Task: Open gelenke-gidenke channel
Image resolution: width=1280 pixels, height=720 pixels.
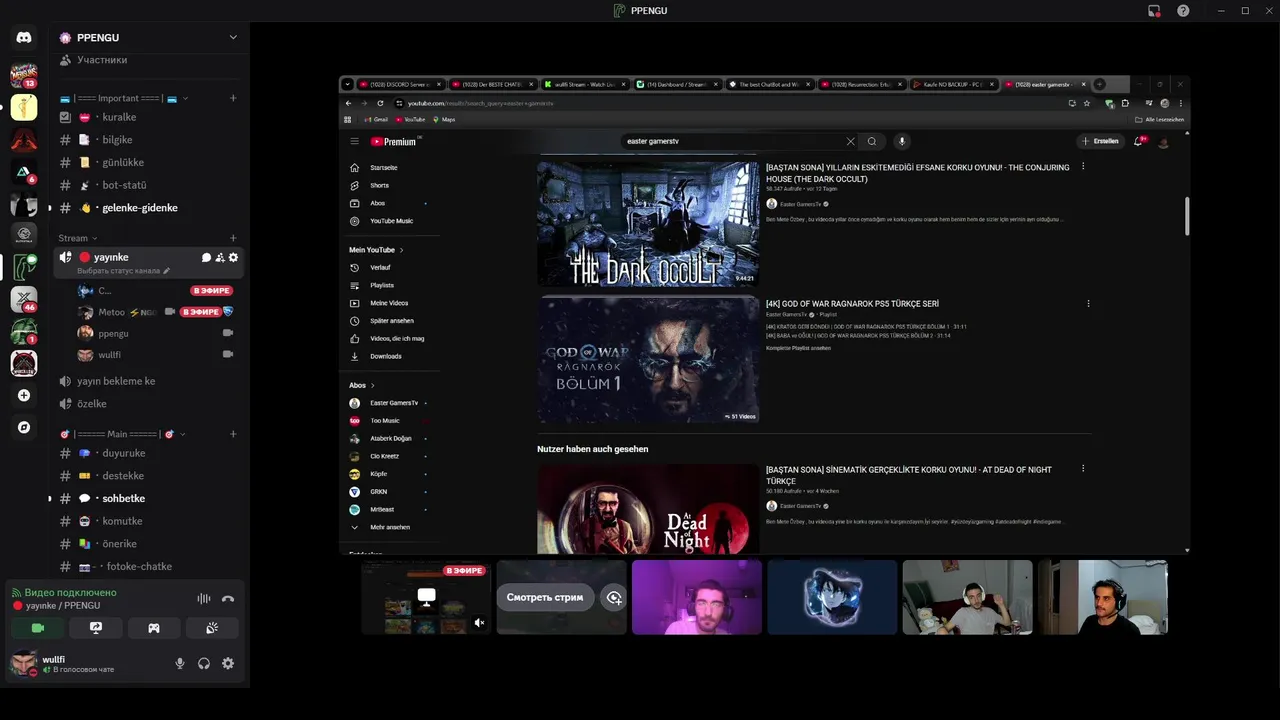Action: tap(149, 208)
